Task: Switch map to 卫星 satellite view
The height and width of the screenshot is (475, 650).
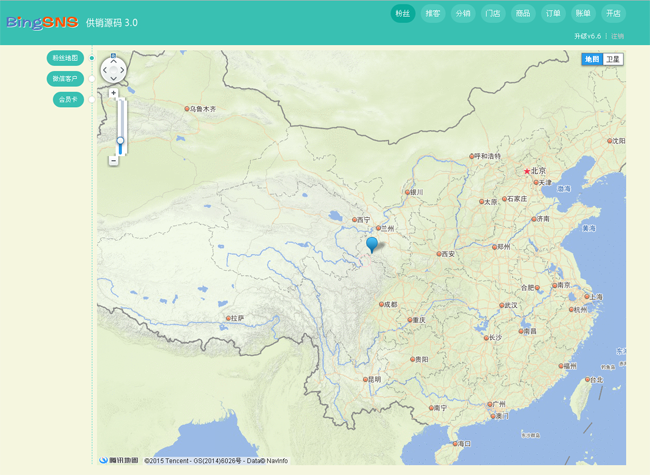Action: point(613,59)
